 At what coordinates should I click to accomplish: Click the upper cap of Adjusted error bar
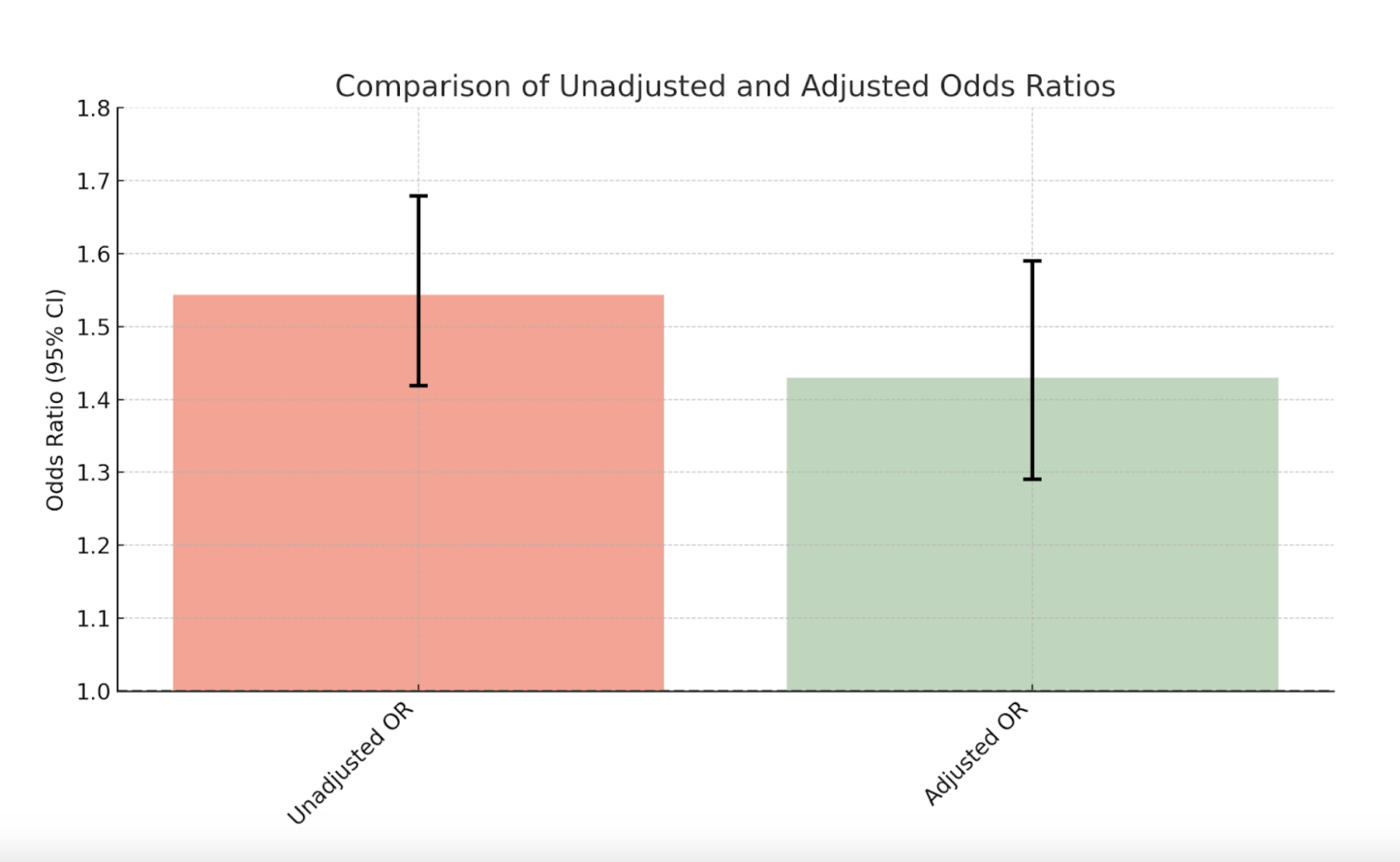(1032, 261)
